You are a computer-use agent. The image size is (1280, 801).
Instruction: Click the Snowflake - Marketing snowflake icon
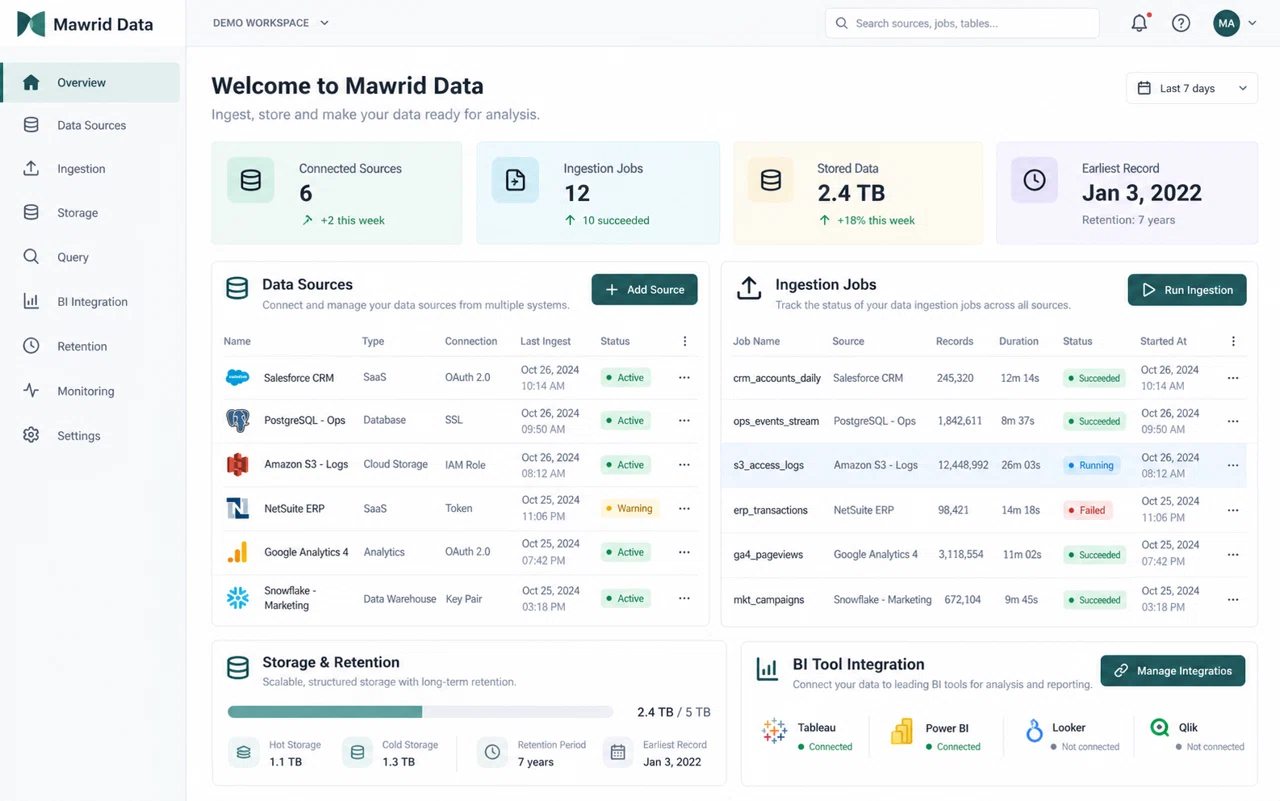[x=237, y=598]
